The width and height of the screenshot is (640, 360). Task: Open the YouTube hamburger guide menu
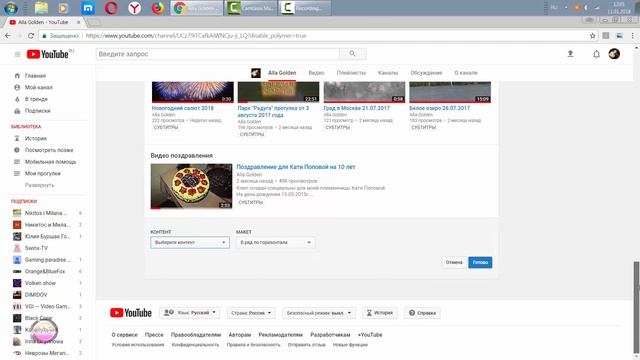click(x=17, y=54)
